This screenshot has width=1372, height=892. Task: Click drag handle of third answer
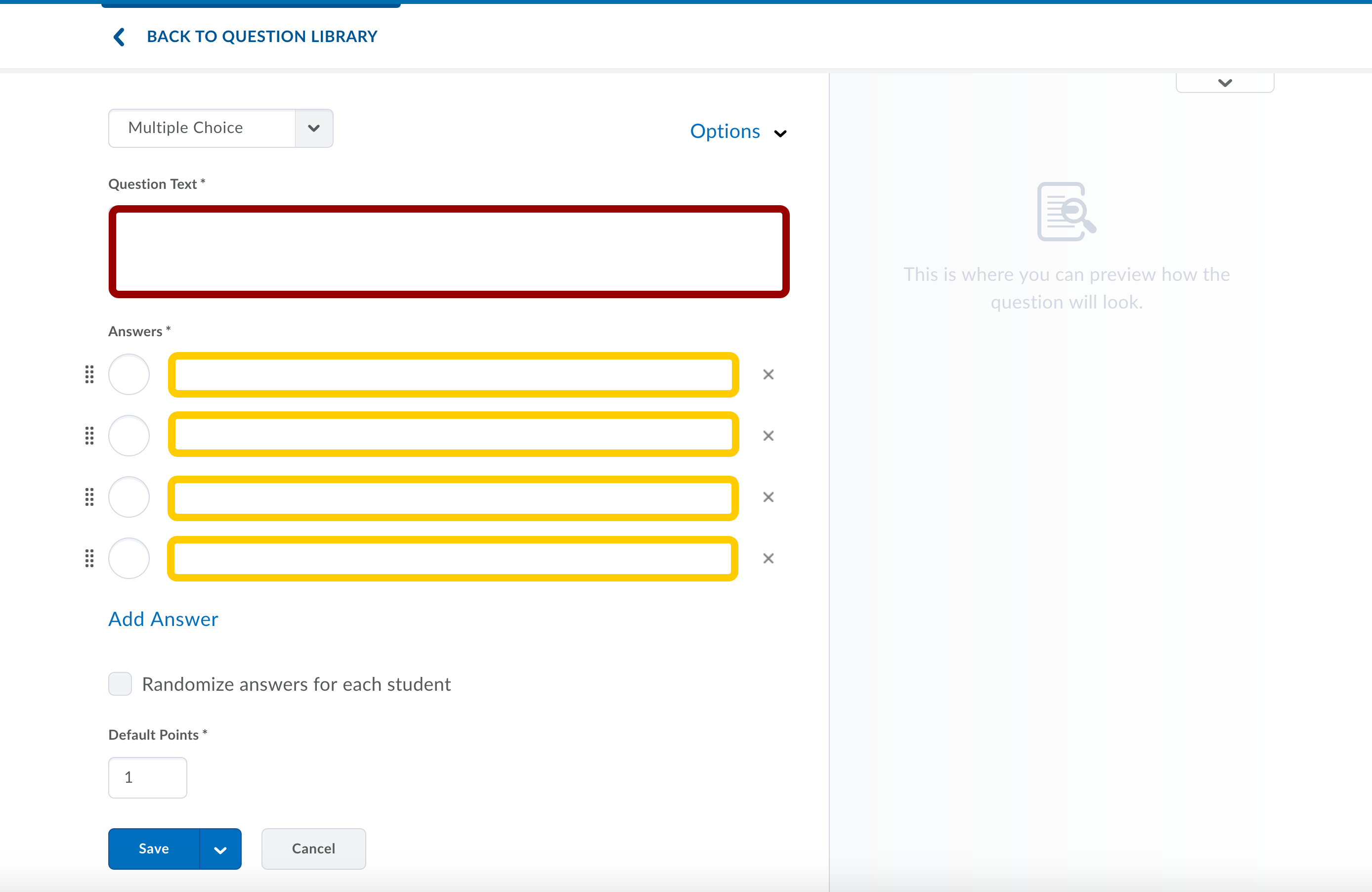click(89, 497)
